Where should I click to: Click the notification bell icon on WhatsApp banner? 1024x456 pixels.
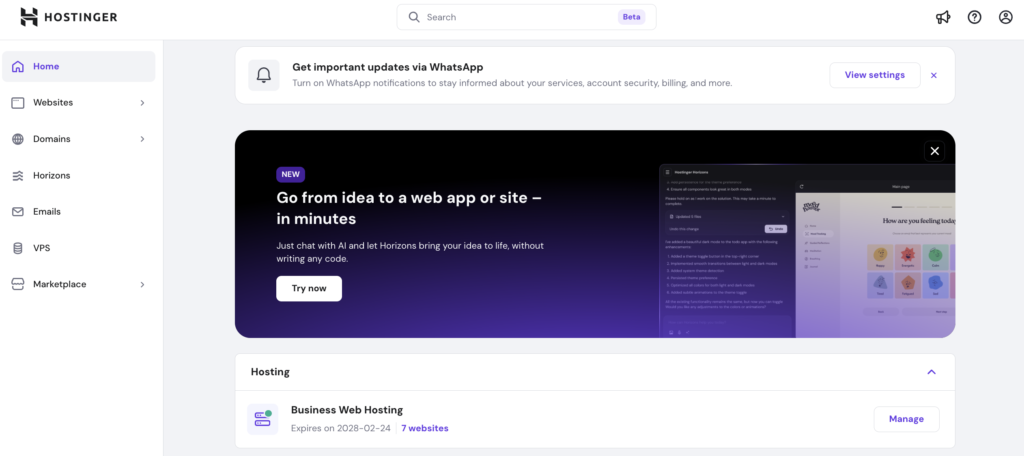(x=264, y=76)
